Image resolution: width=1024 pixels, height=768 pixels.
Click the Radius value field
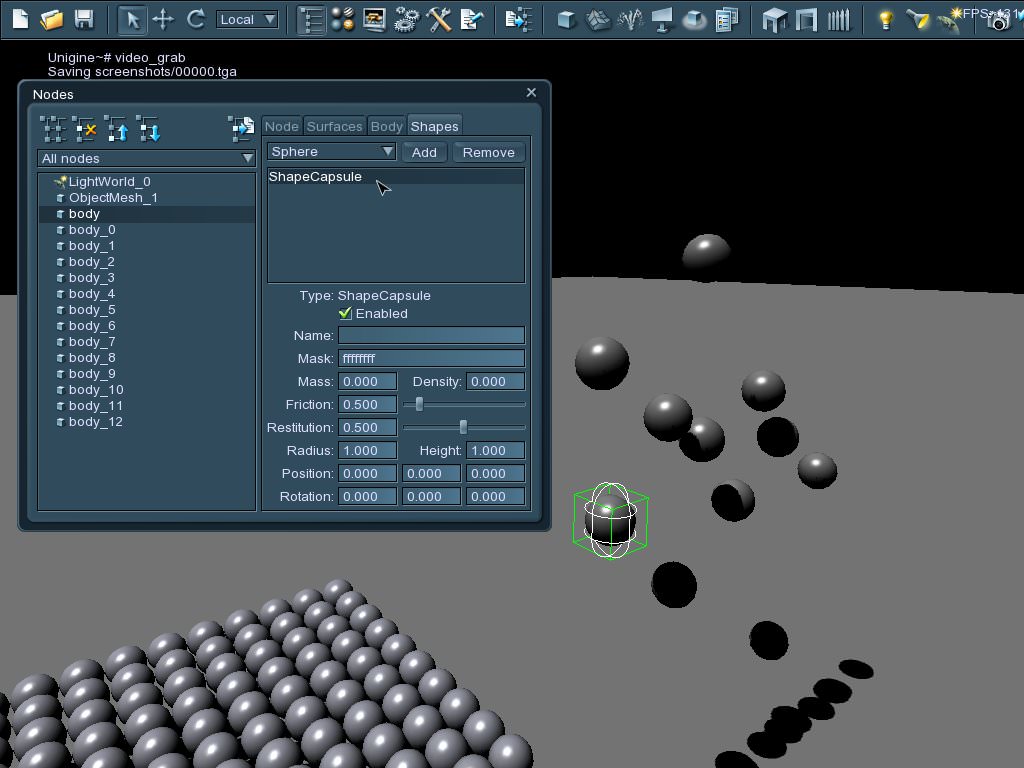[x=367, y=451]
